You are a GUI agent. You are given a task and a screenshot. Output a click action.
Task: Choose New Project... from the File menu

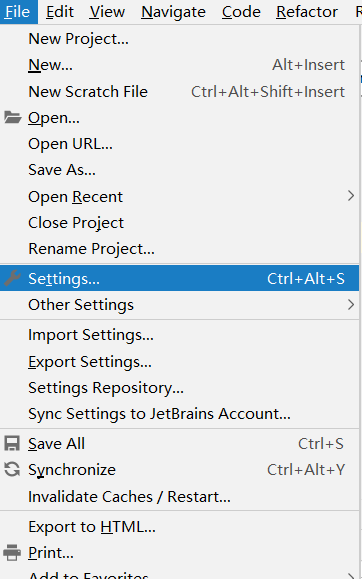[x=180, y=38]
